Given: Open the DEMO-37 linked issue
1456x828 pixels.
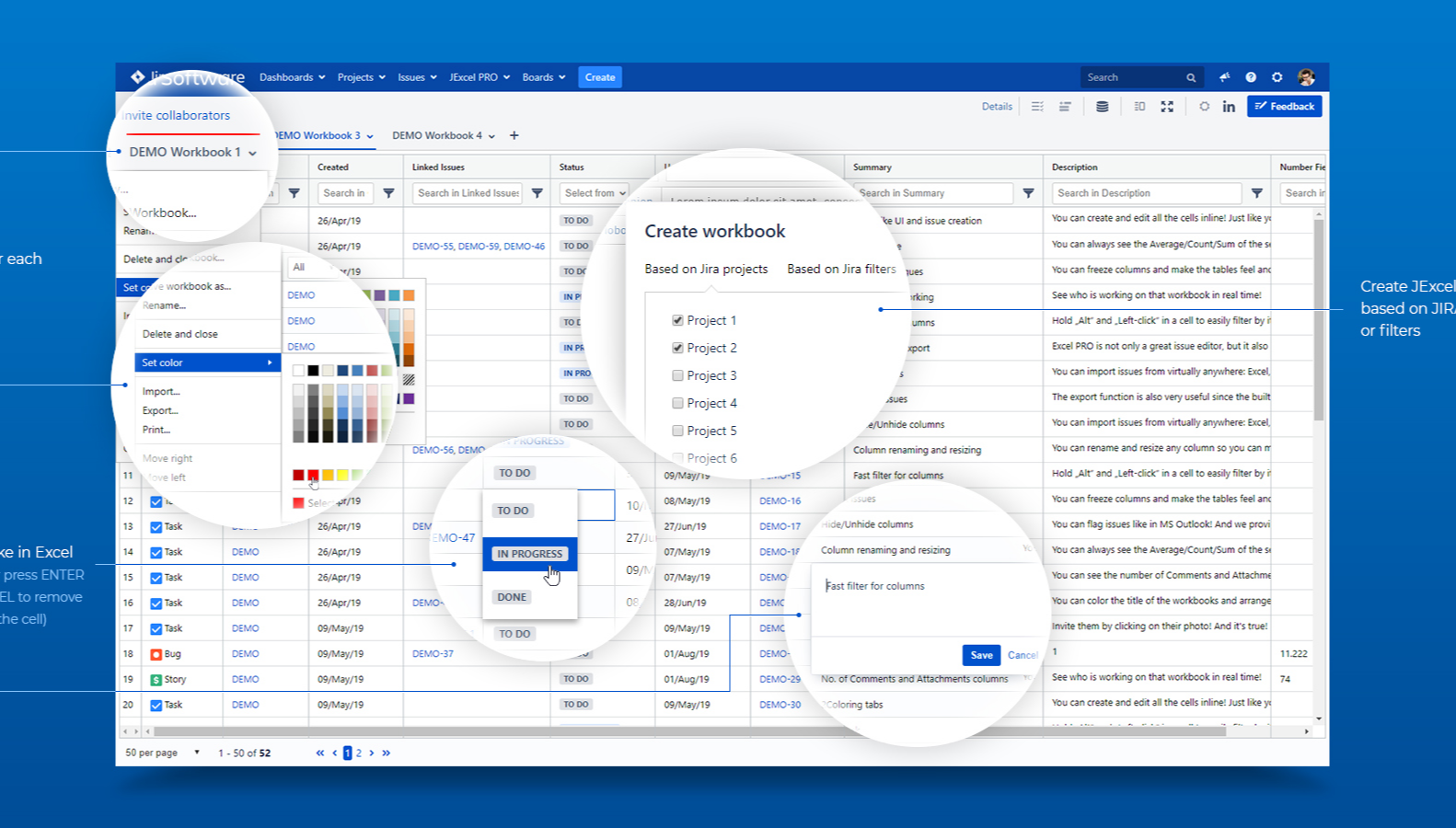Looking at the screenshot, I should pyautogui.click(x=433, y=654).
